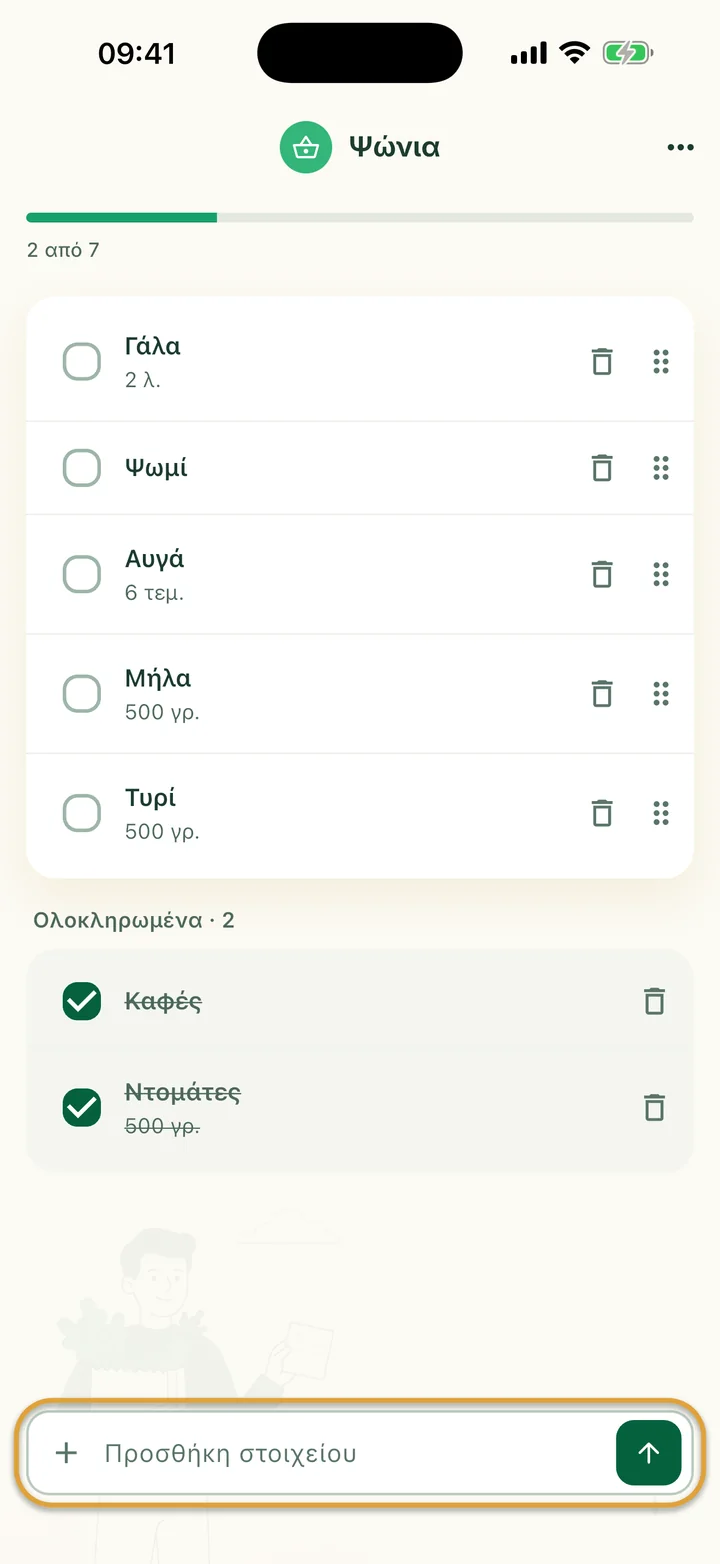
Task: Tap the green basket icon in header
Action: [x=305, y=147]
